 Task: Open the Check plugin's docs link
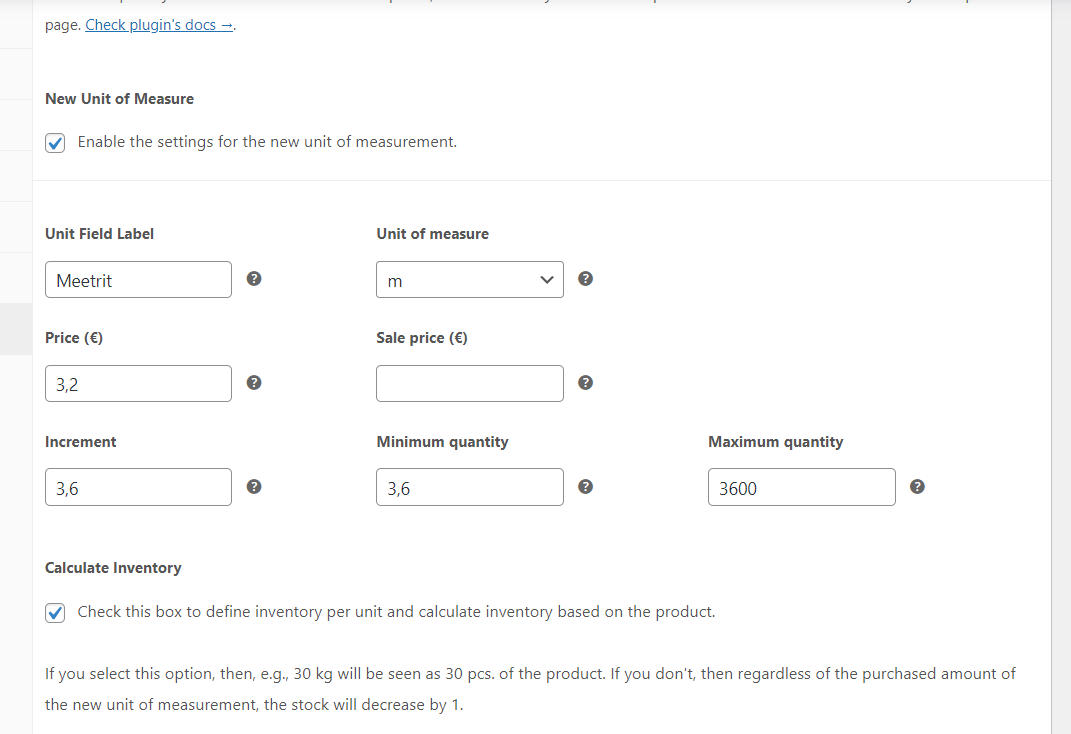click(x=159, y=25)
